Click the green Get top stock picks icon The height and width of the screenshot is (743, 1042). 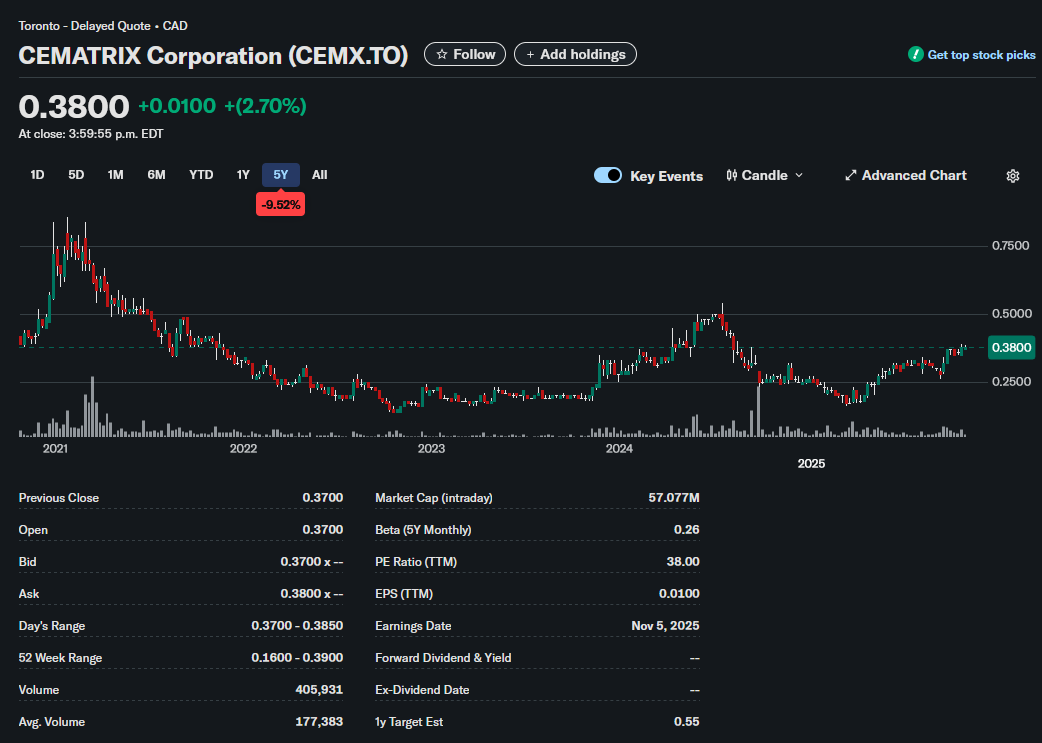click(x=916, y=54)
